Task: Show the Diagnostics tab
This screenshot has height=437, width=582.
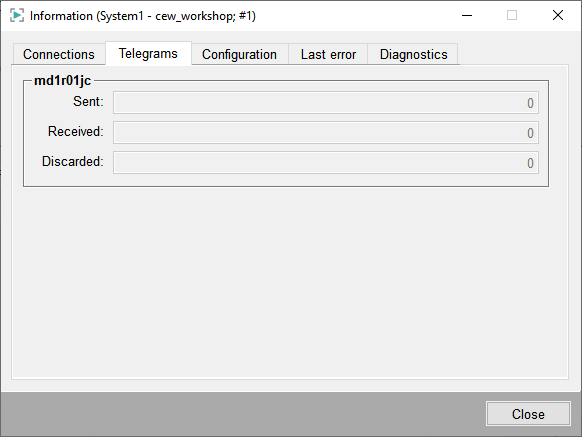Action: [x=413, y=54]
